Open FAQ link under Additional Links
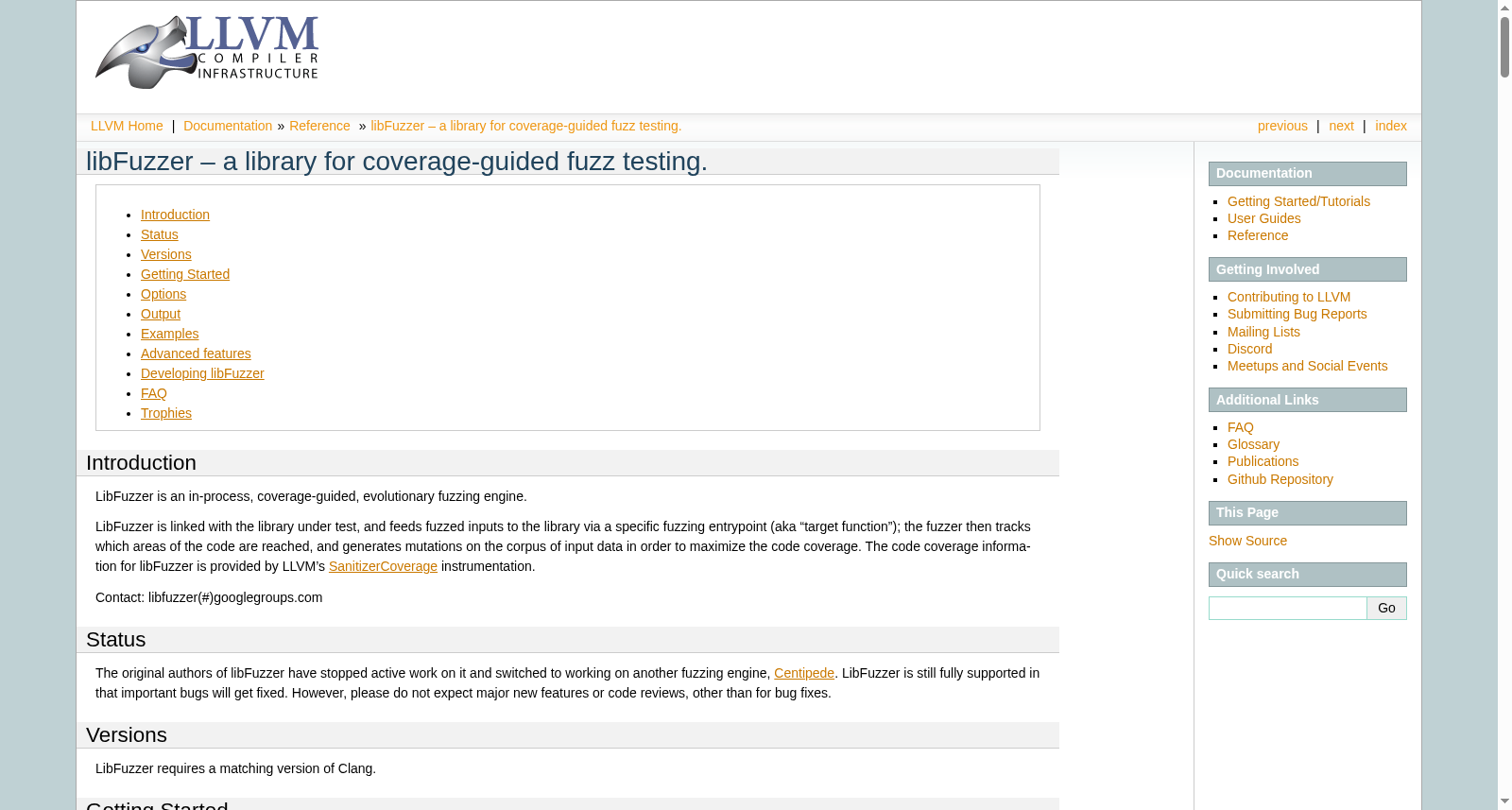Screen dimensions: 1512x810 tap(1241, 427)
